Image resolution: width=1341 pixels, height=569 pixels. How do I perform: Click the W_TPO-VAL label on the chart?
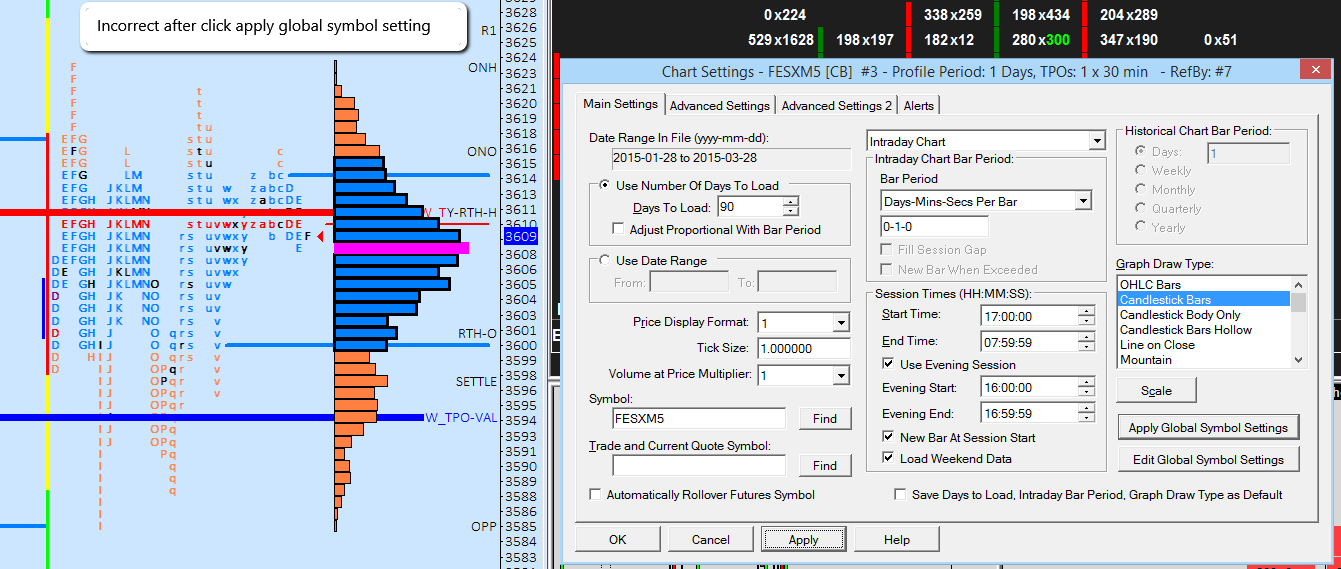pos(463,418)
